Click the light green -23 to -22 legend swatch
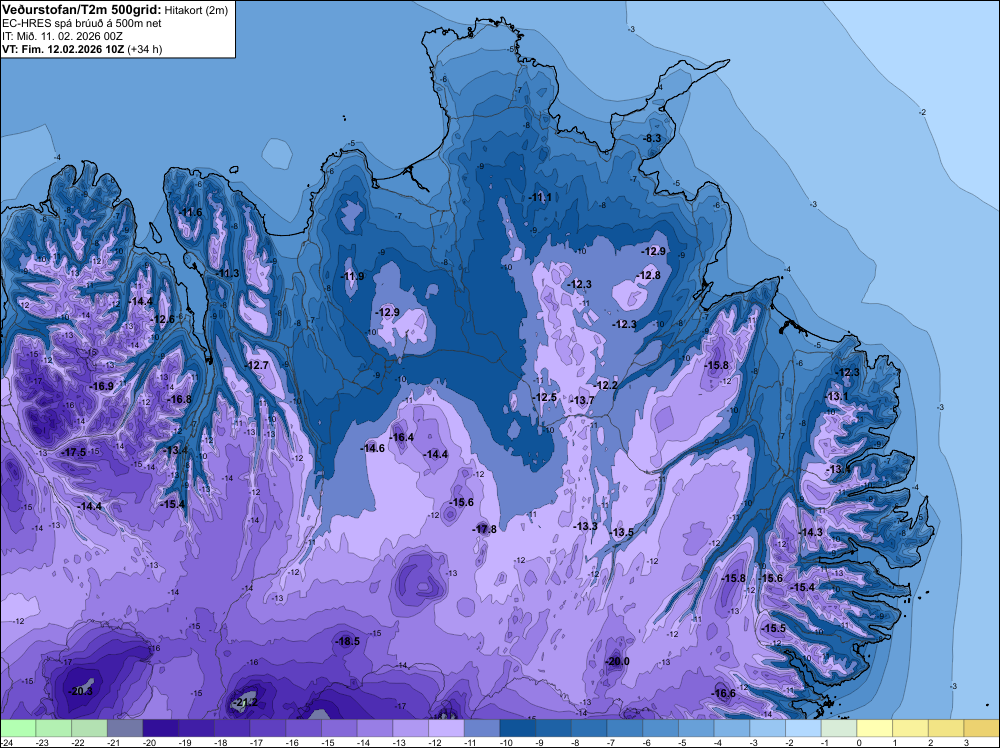Viewport: 1000px width, 748px height. pyautogui.click(x=54, y=728)
